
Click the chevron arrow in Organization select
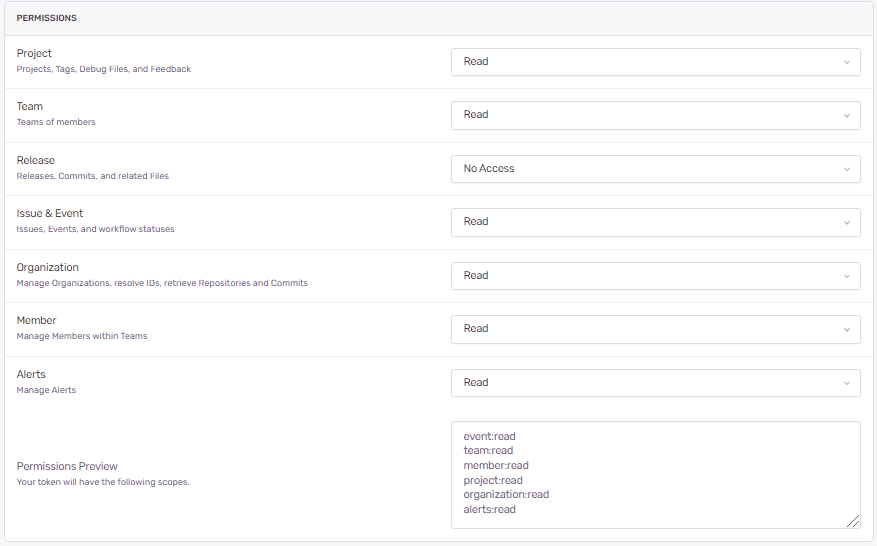click(x=847, y=276)
